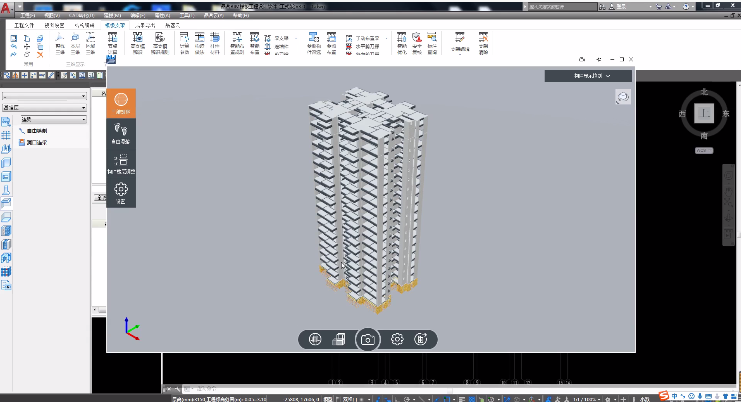Screen dimensions: 741x402
Task: Open the second floor-selection dropdown in left panel
Action: coord(44,108)
